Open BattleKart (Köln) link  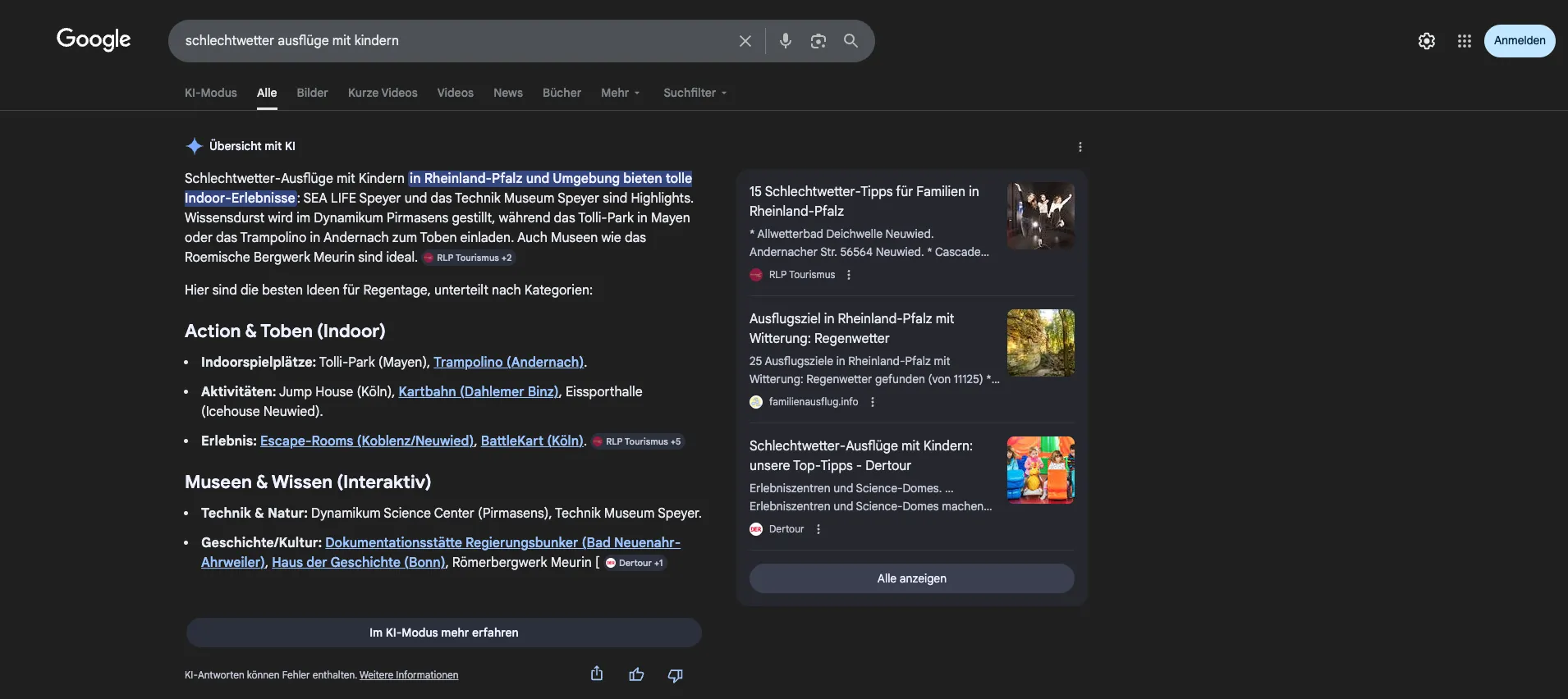point(532,441)
